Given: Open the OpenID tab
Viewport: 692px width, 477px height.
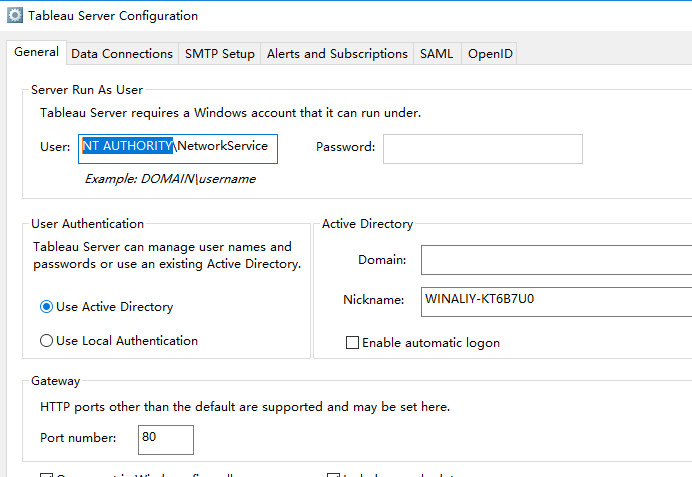Looking at the screenshot, I should pyautogui.click(x=489, y=54).
